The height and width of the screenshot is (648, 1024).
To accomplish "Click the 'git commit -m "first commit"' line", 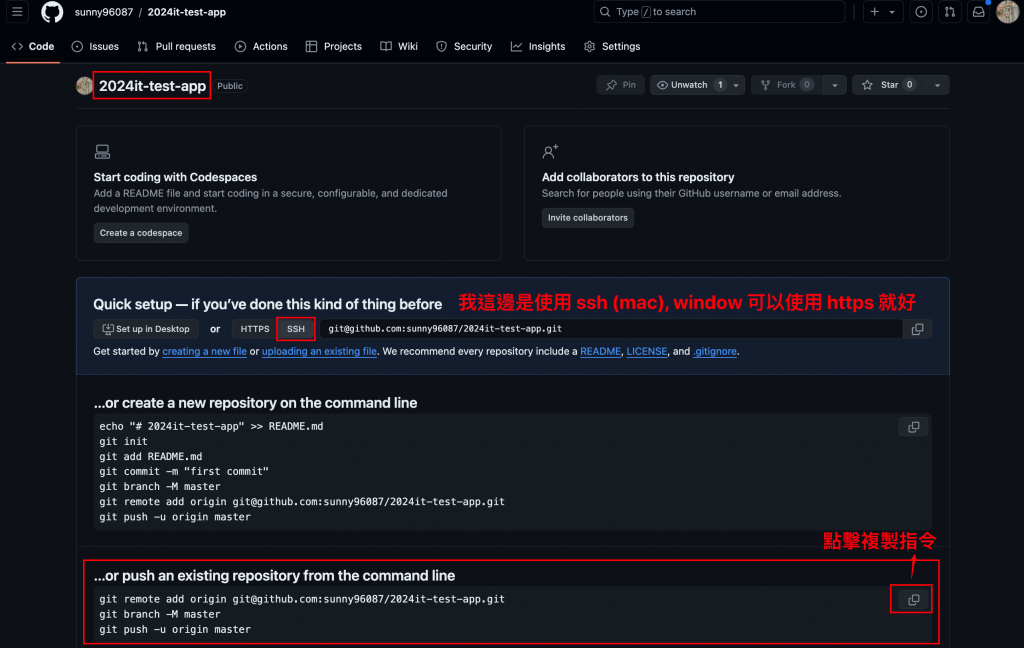I will pos(184,472).
